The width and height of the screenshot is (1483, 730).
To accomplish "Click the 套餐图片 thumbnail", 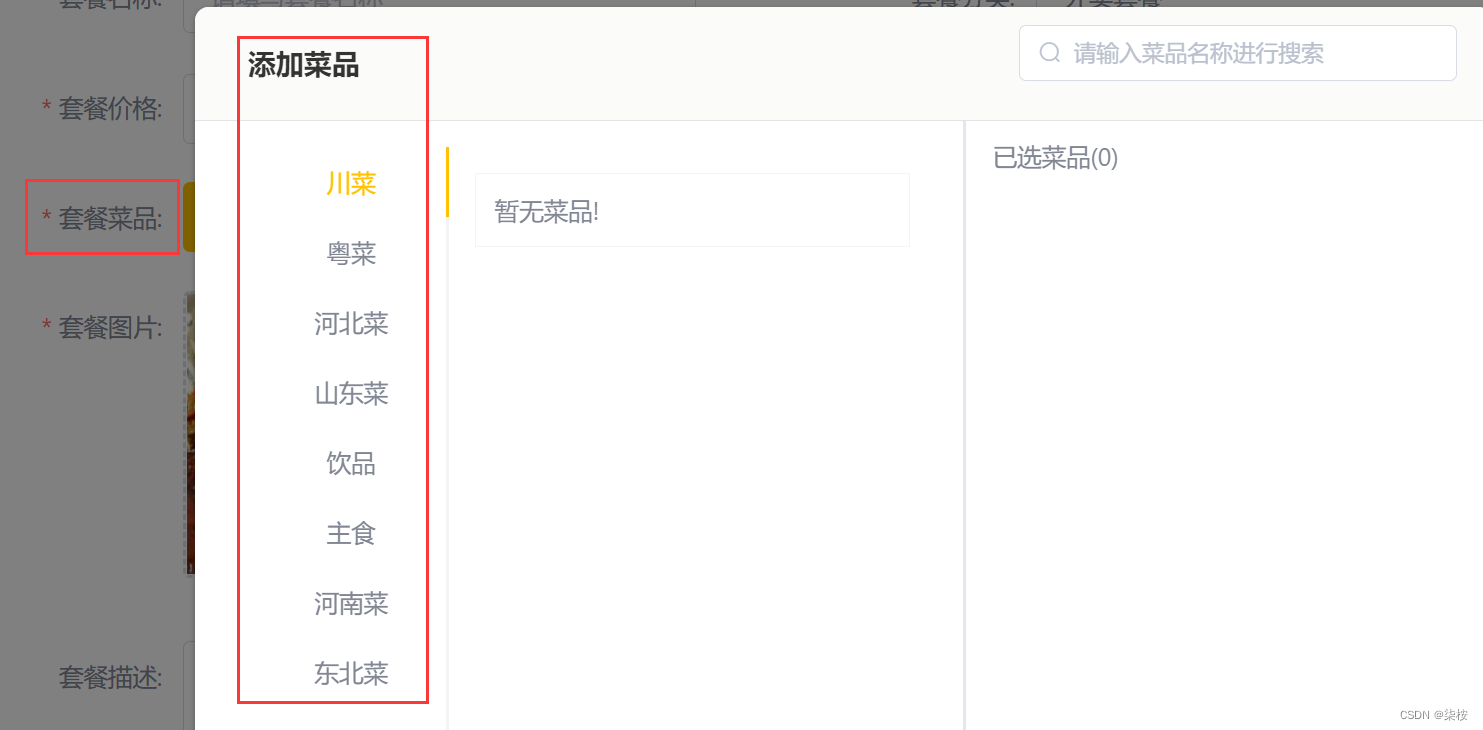I will coord(190,434).
